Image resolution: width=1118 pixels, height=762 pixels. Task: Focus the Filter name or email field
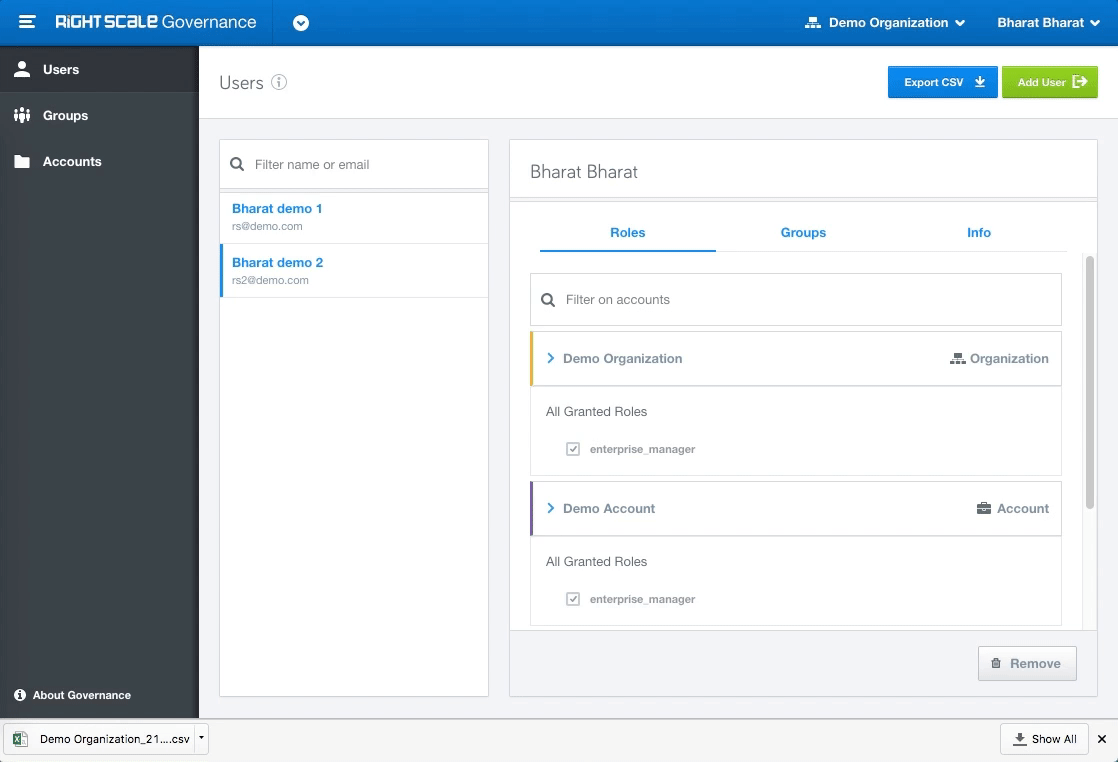(x=354, y=165)
